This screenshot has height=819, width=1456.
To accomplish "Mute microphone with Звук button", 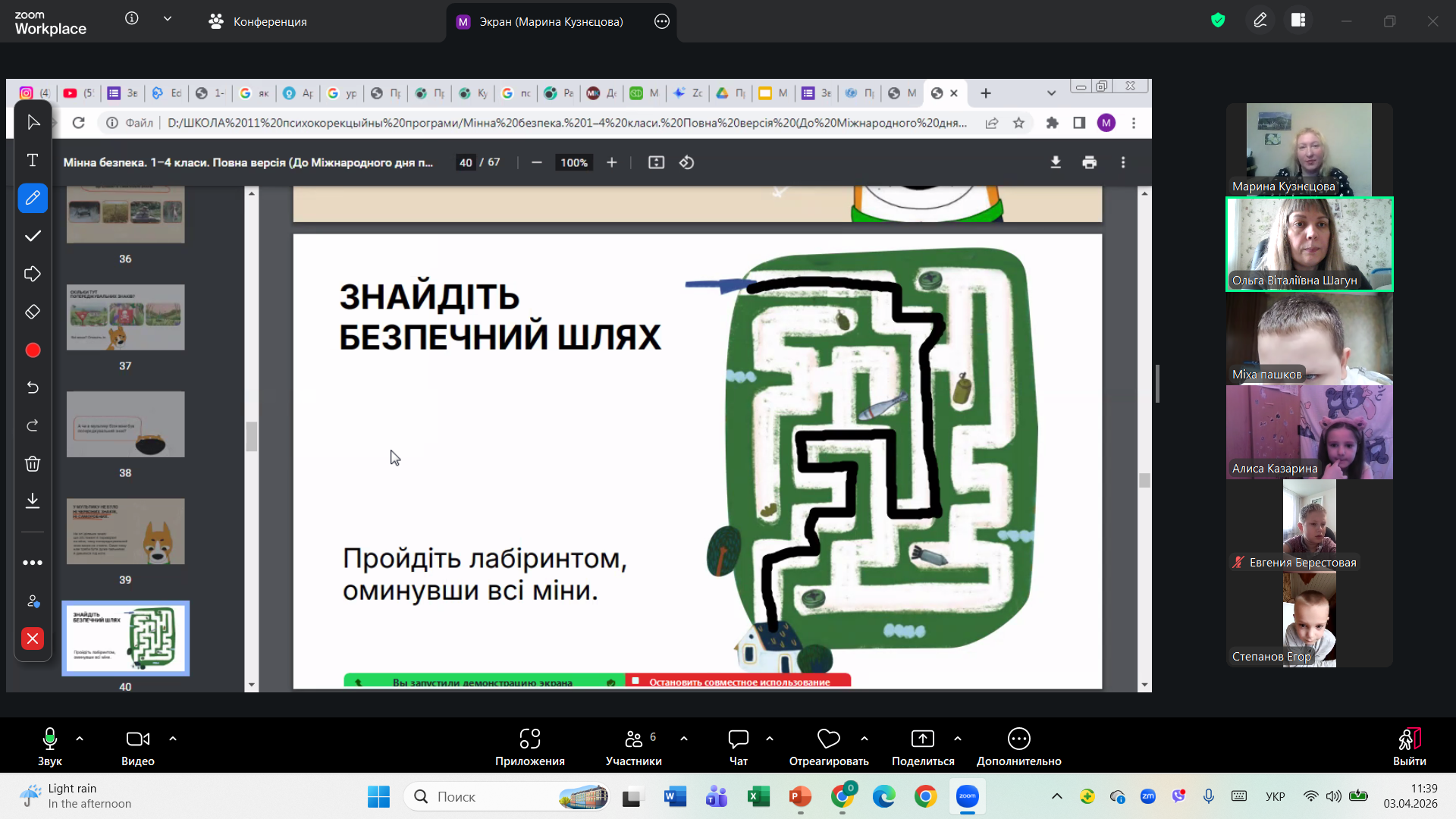I will pyautogui.click(x=49, y=747).
